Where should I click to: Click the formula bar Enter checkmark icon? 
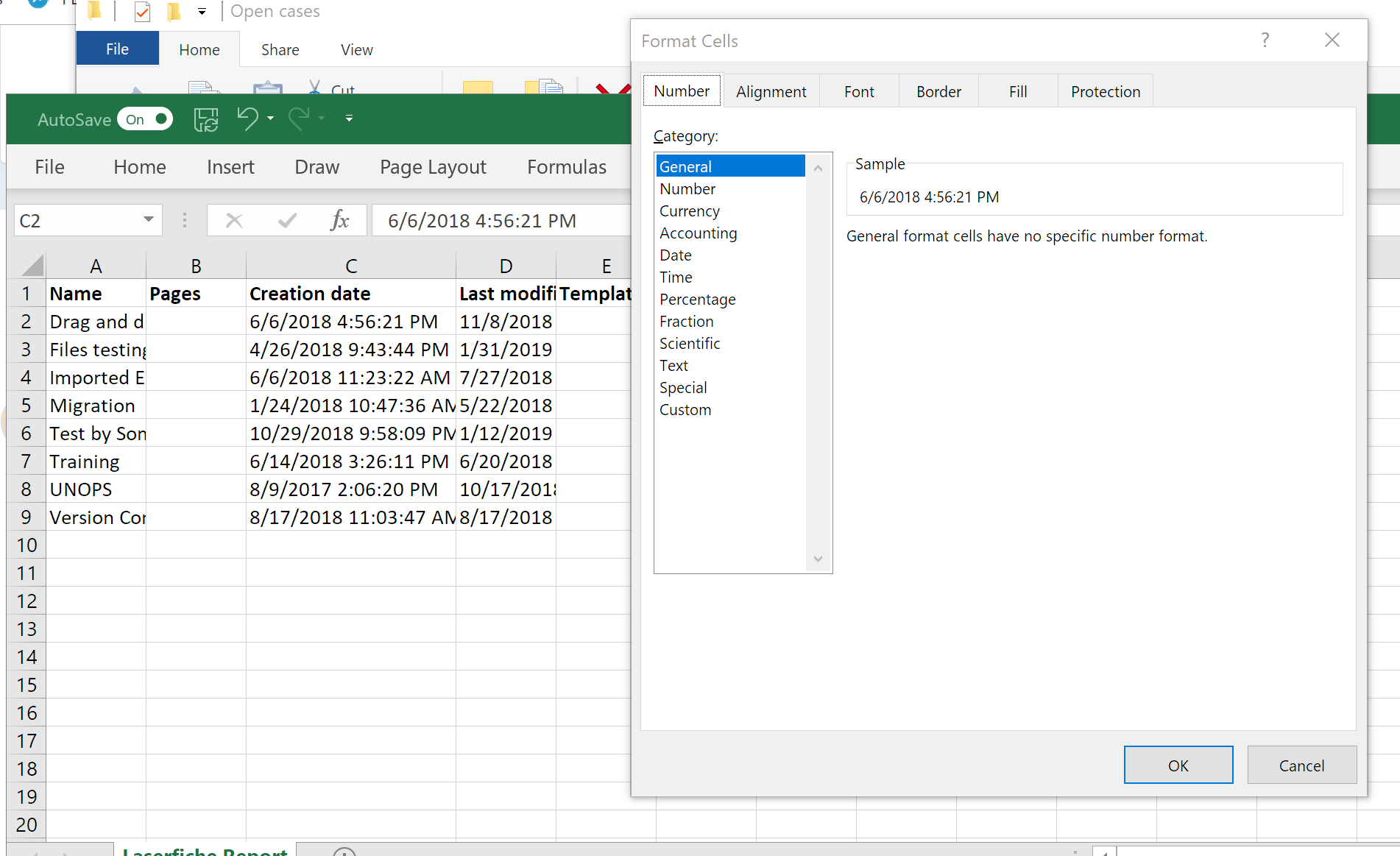[287, 221]
